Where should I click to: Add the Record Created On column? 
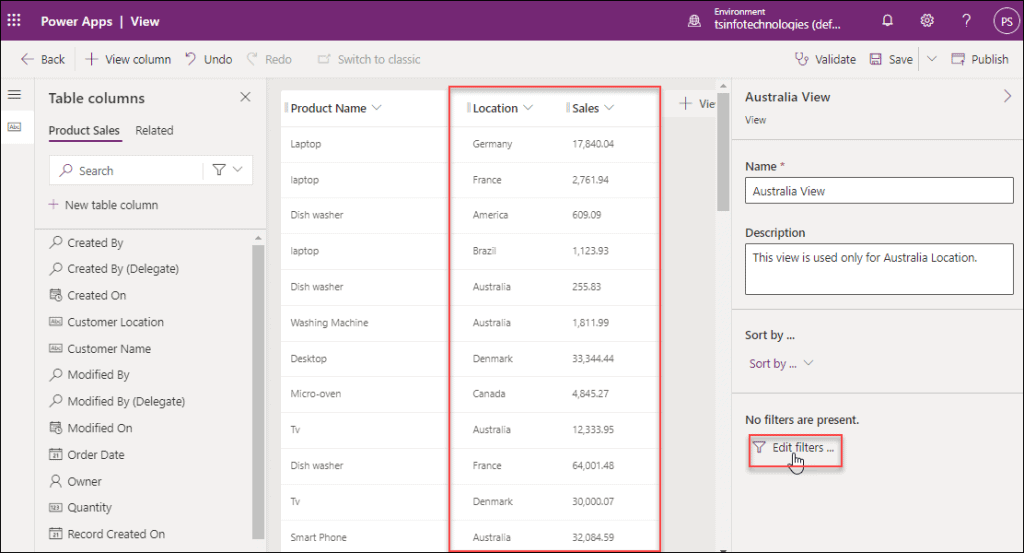tap(107, 534)
